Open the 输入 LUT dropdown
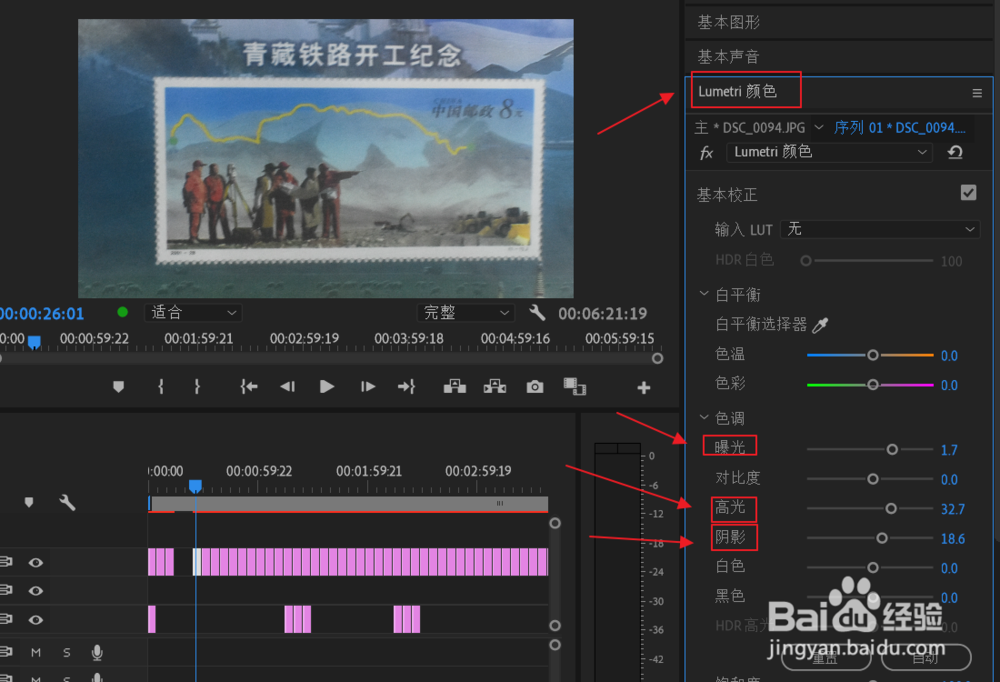The height and width of the screenshot is (682, 1000). point(879,229)
